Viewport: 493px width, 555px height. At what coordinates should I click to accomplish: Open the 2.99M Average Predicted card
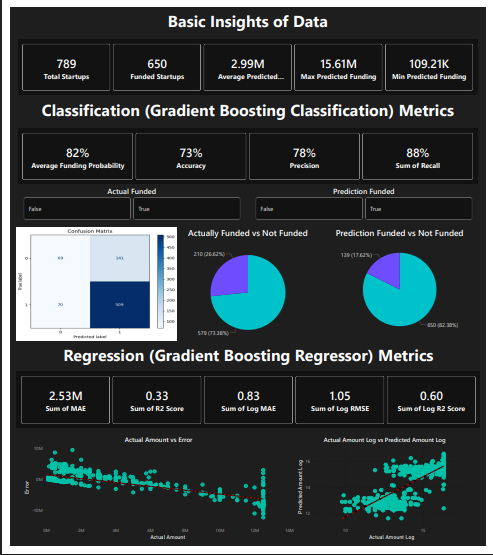pos(247,68)
